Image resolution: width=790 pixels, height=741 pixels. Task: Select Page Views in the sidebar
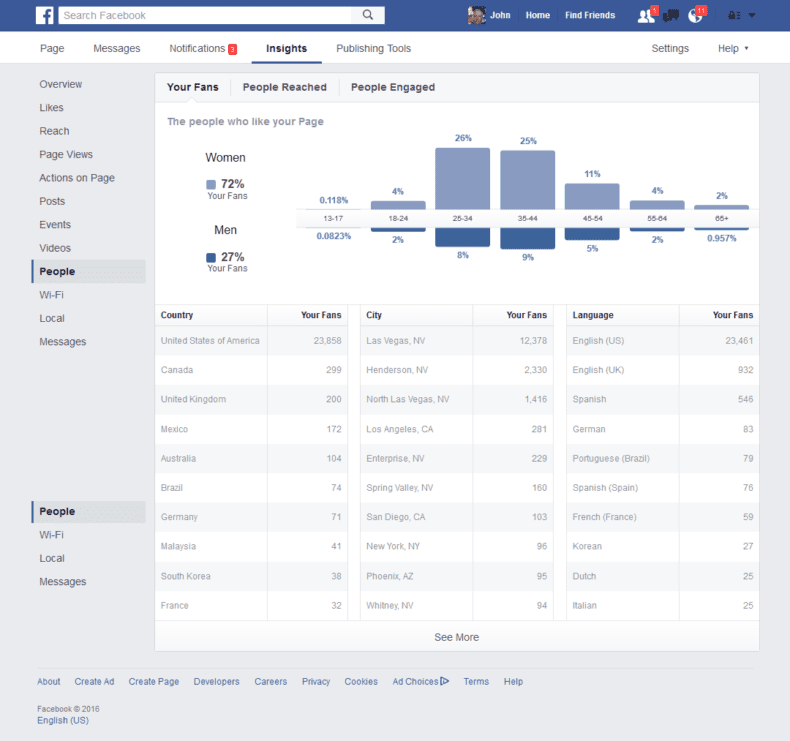coord(66,154)
